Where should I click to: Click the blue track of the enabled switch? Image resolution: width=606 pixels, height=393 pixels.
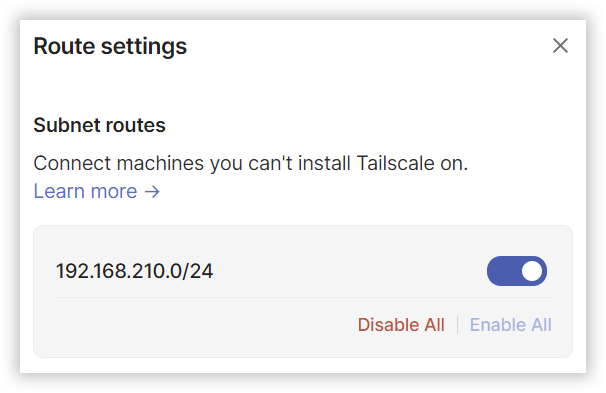pyautogui.click(x=503, y=271)
